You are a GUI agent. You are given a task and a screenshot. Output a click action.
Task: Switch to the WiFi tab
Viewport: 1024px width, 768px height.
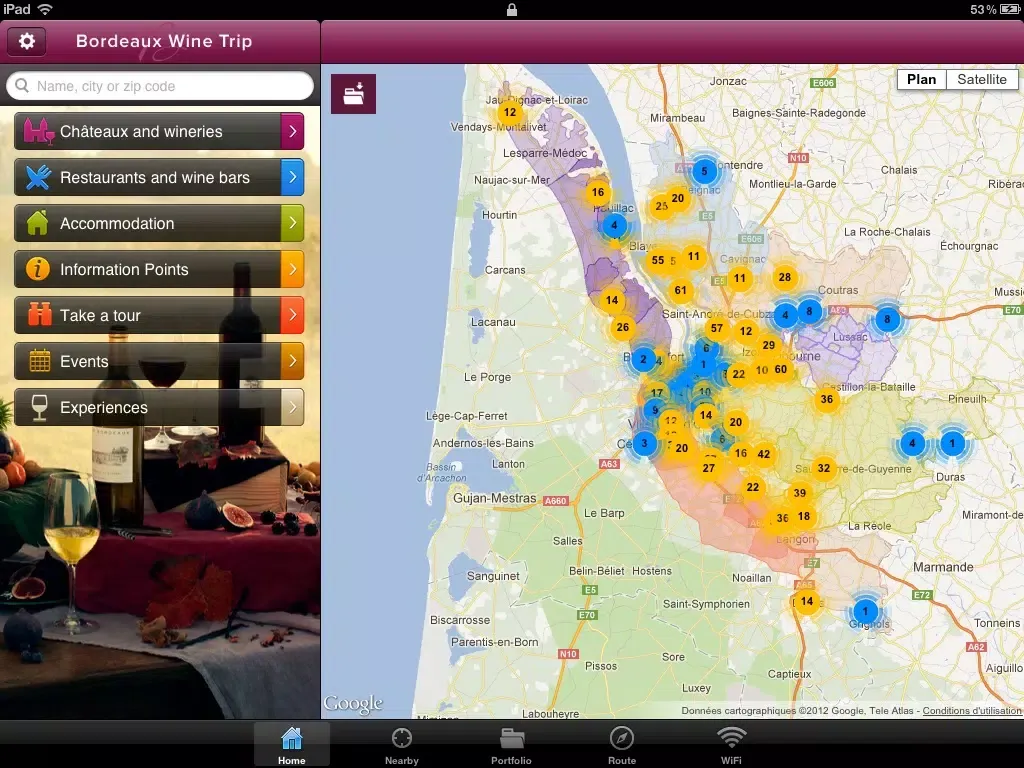731,746
